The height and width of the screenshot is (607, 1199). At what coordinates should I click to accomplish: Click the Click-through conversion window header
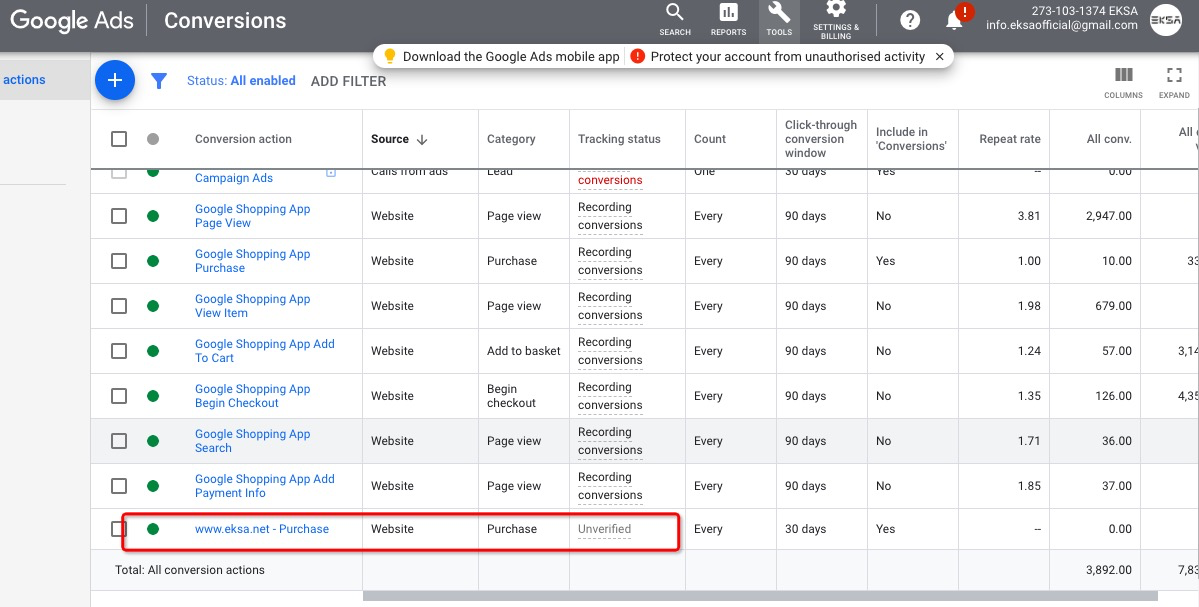tap(820, 139)
